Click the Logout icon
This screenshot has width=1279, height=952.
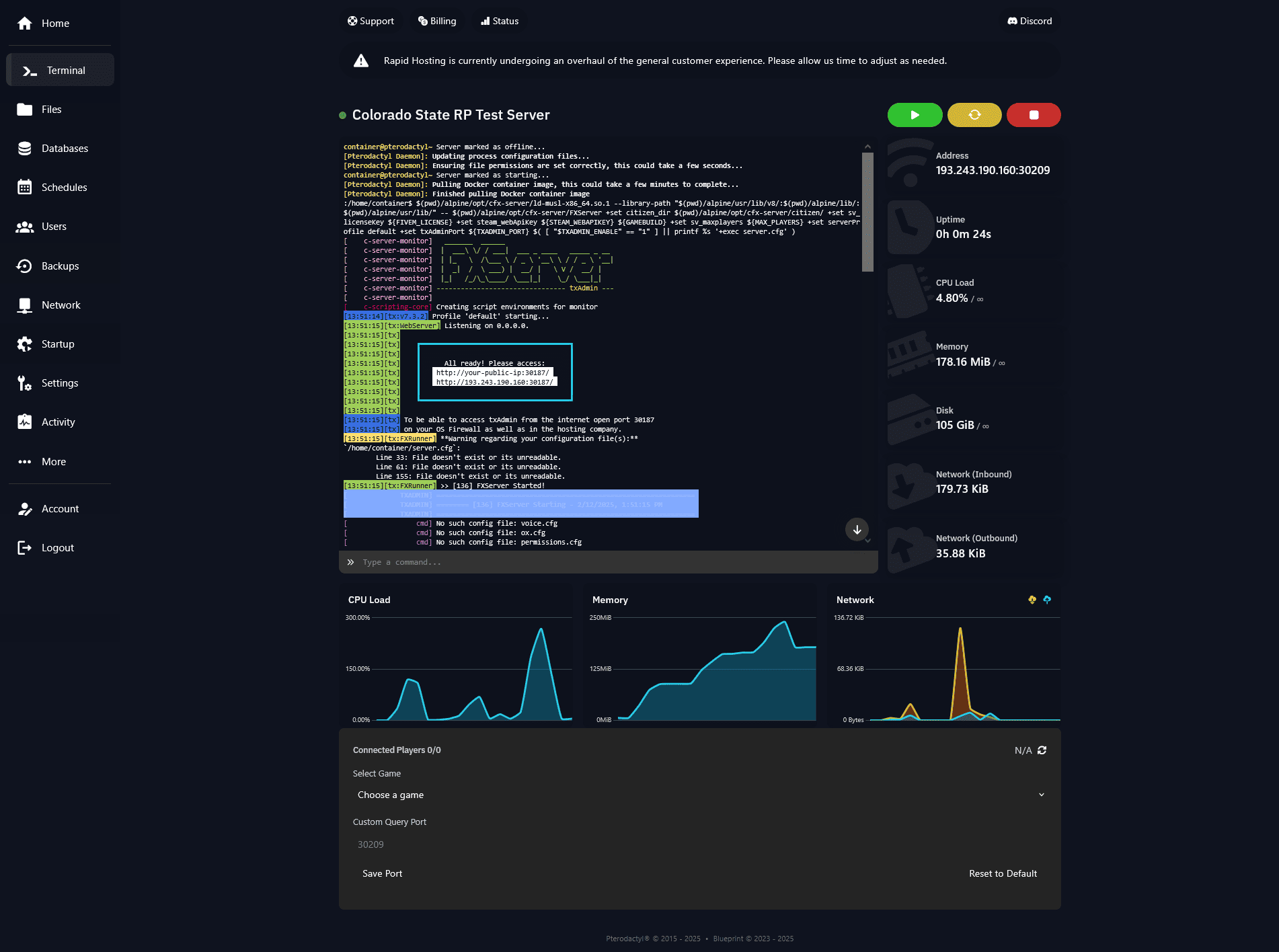coord(25,548)
